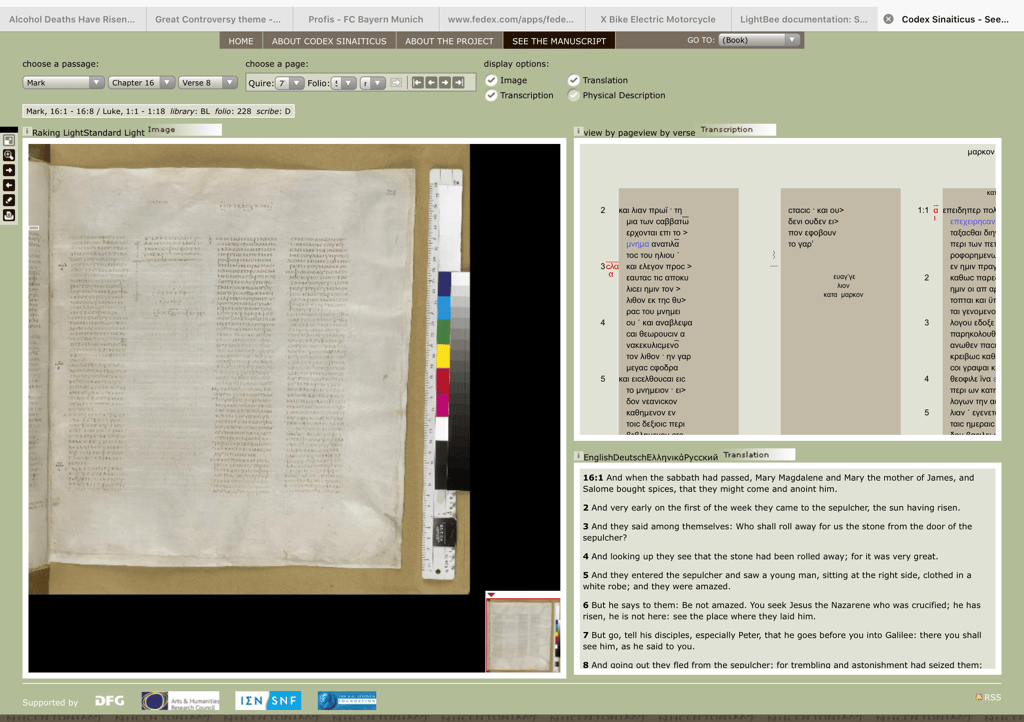Open the Verse 8 dropdown
This screenshot has height=722, width=1024.
click(208, 83)
